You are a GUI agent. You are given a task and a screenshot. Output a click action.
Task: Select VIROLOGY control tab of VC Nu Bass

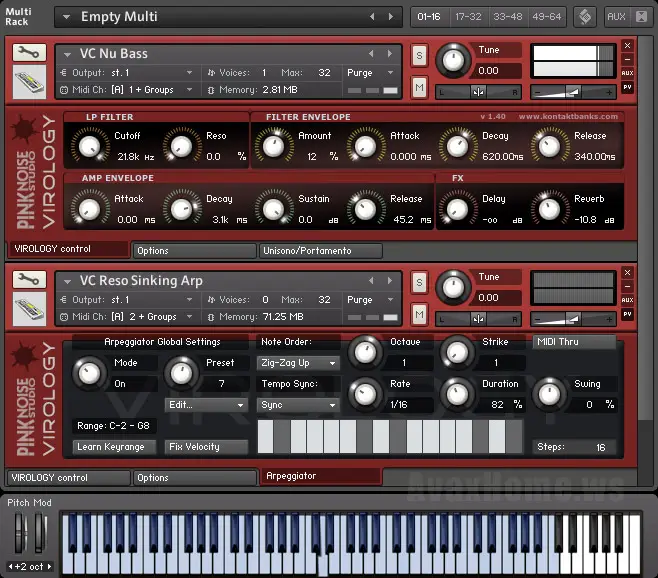68,249
